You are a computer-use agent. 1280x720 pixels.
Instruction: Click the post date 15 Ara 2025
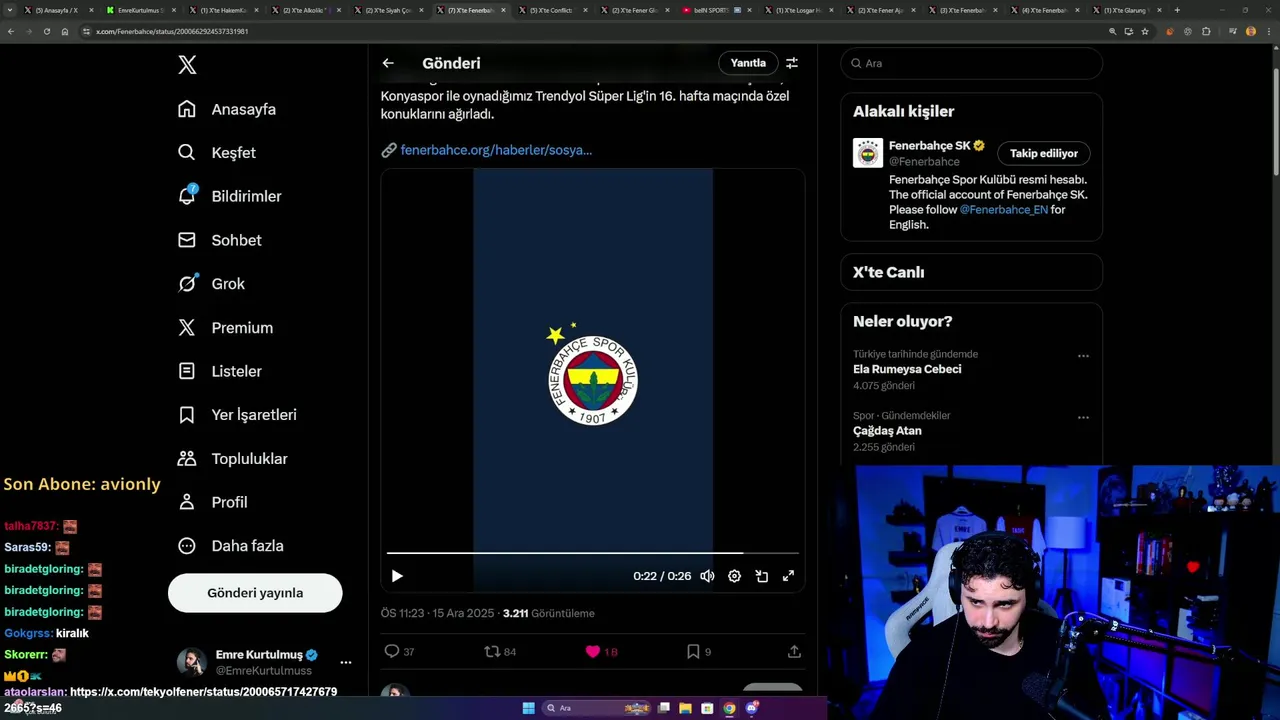coord(464,613)
